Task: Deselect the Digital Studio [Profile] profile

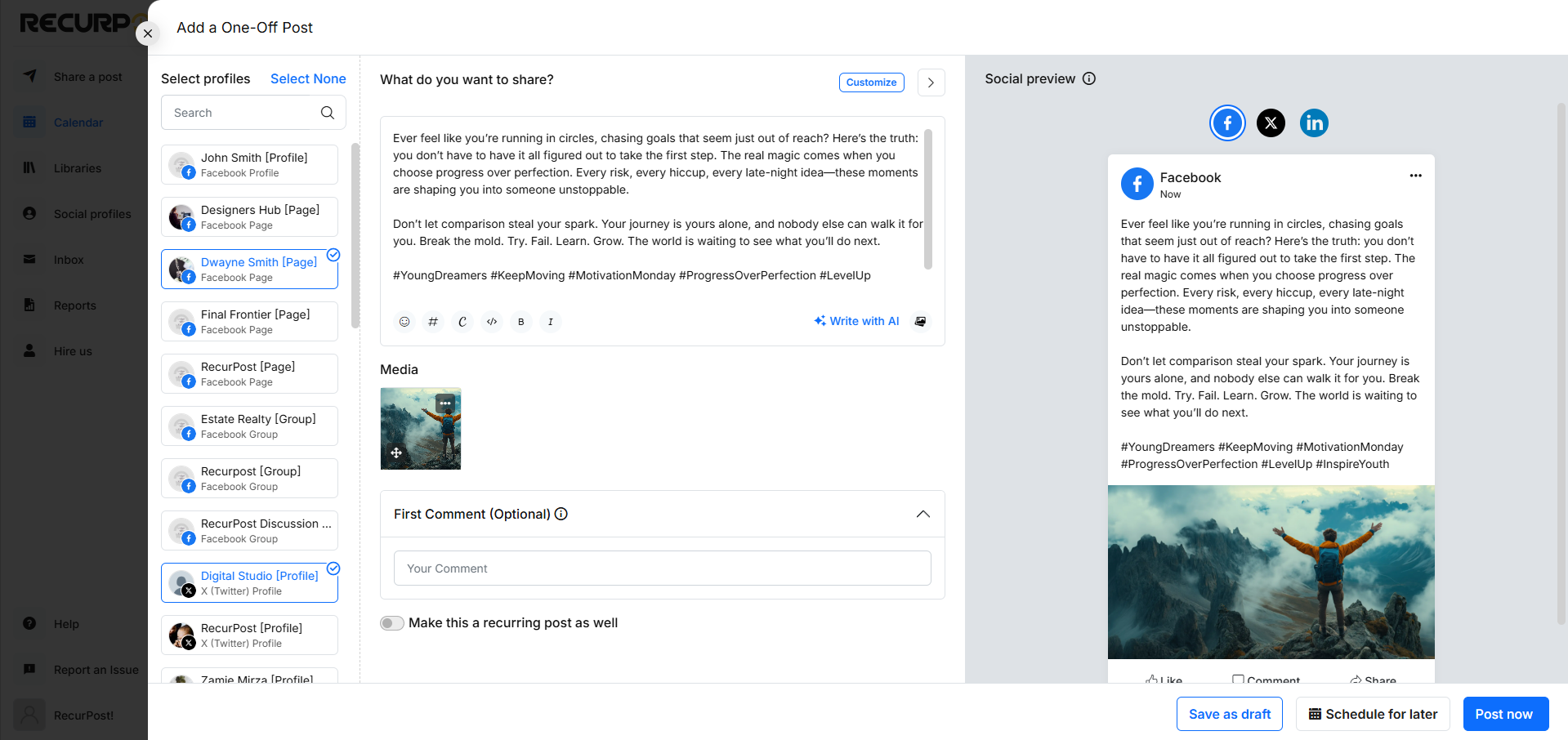Action: click(x=249, y=583)
